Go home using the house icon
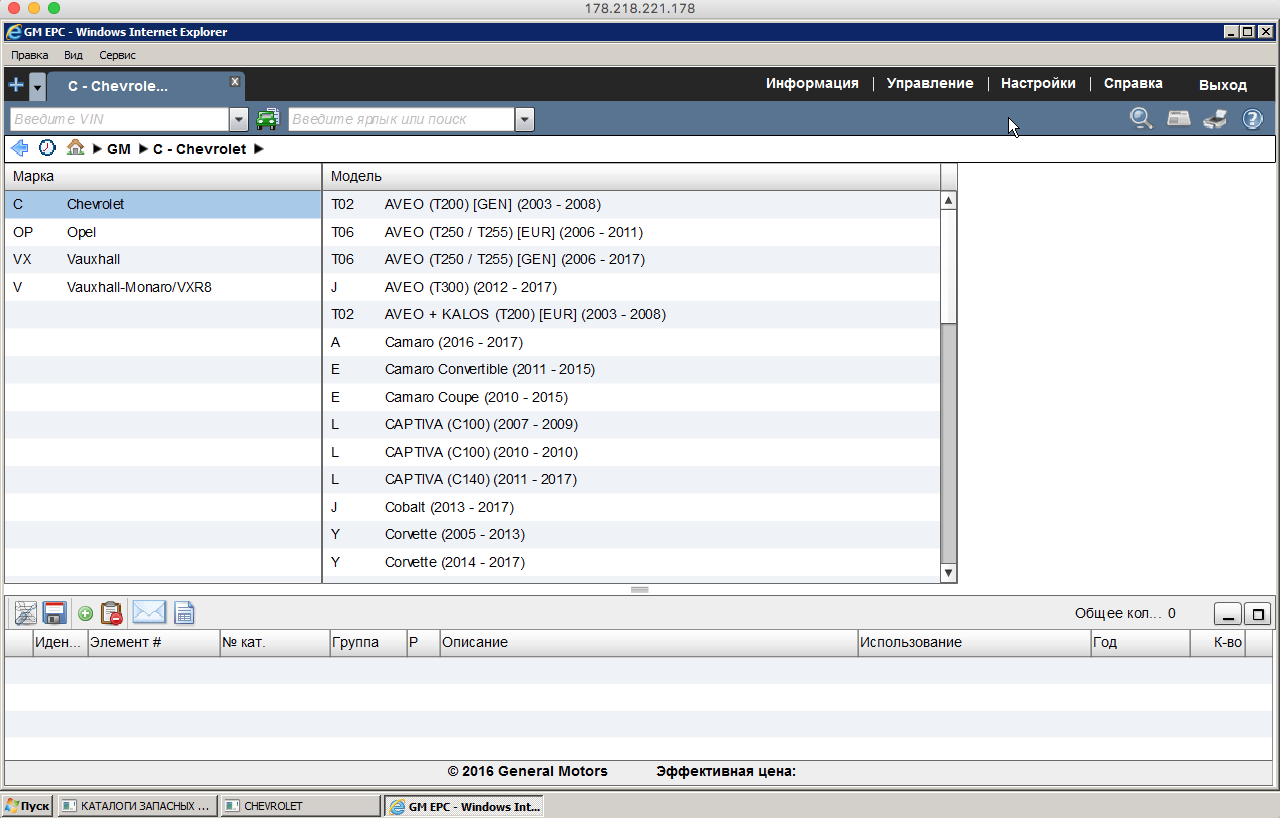Screen dimensions: 1280x818 tap(75, 148)
